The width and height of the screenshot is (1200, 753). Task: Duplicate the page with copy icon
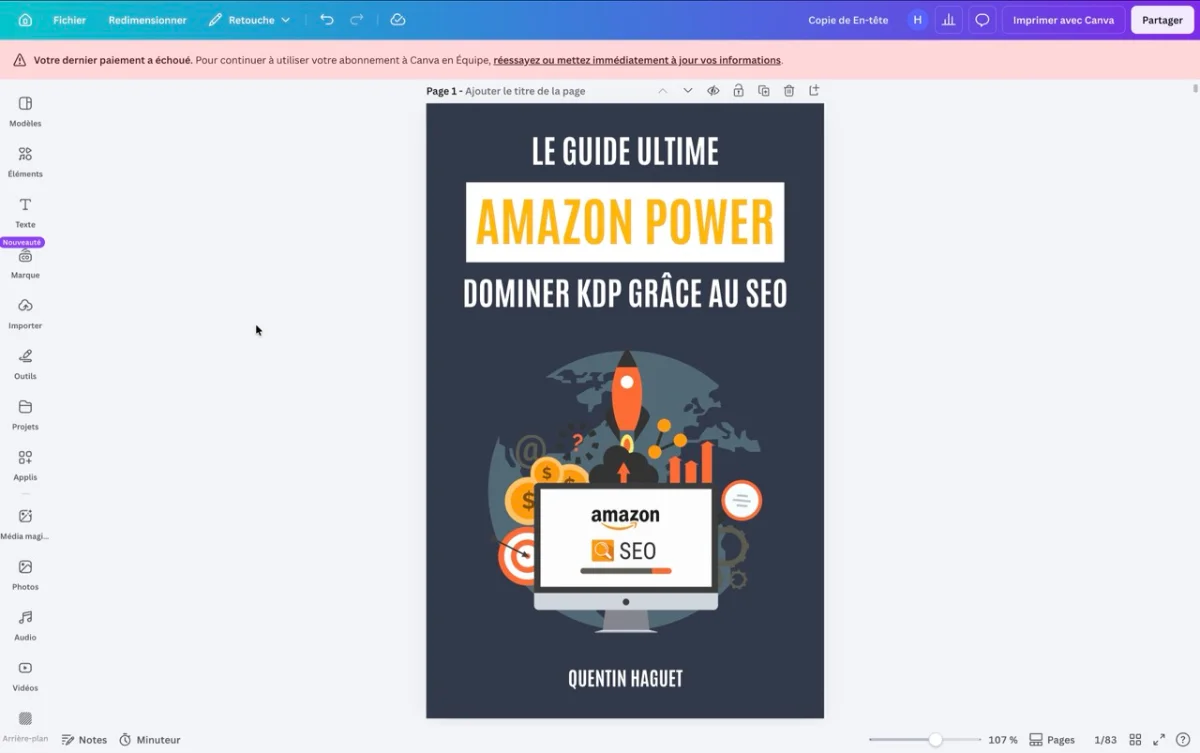coord(764,91)
